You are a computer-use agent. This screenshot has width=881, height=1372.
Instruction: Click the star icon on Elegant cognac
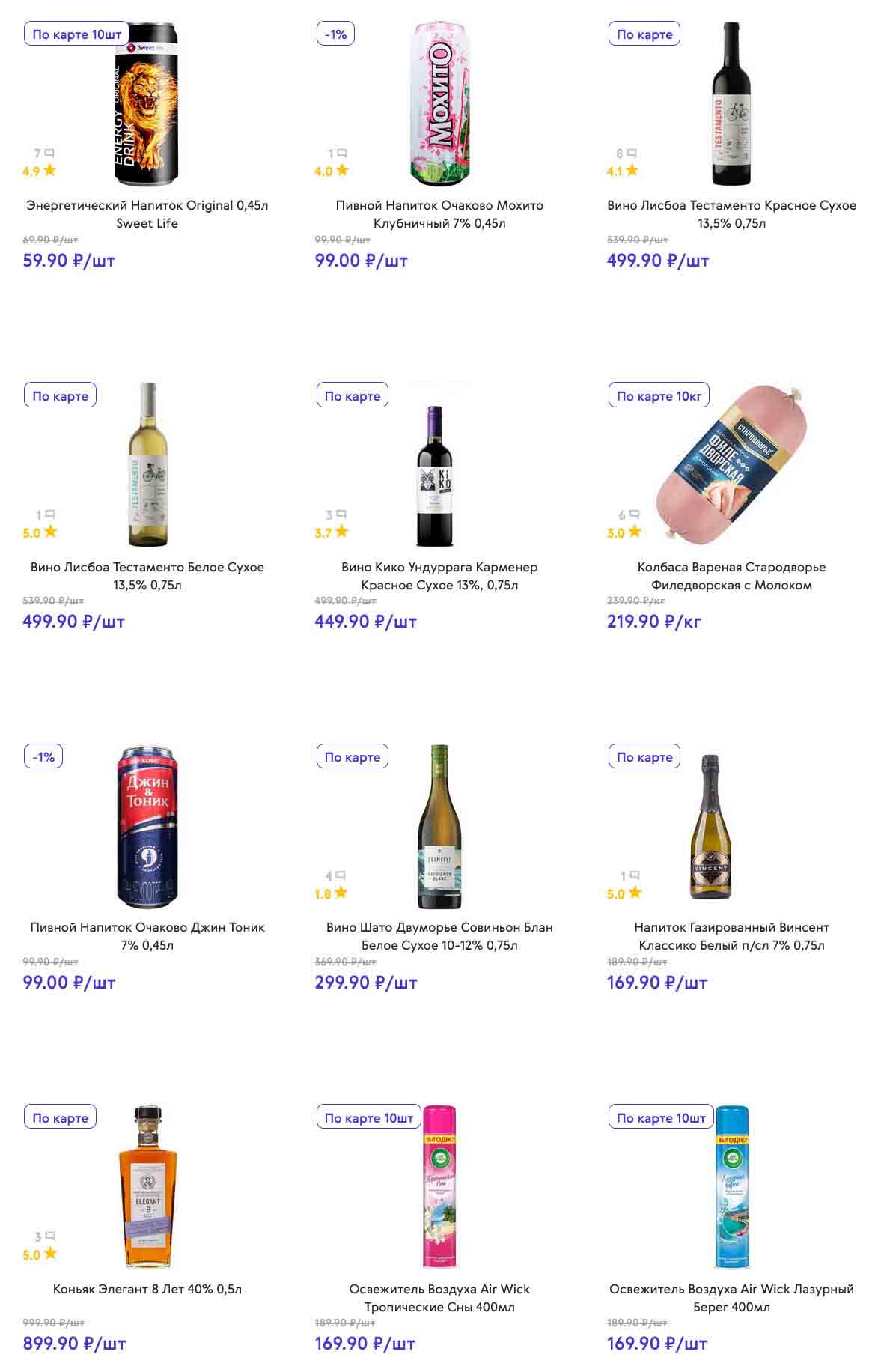coord(49,1254)
